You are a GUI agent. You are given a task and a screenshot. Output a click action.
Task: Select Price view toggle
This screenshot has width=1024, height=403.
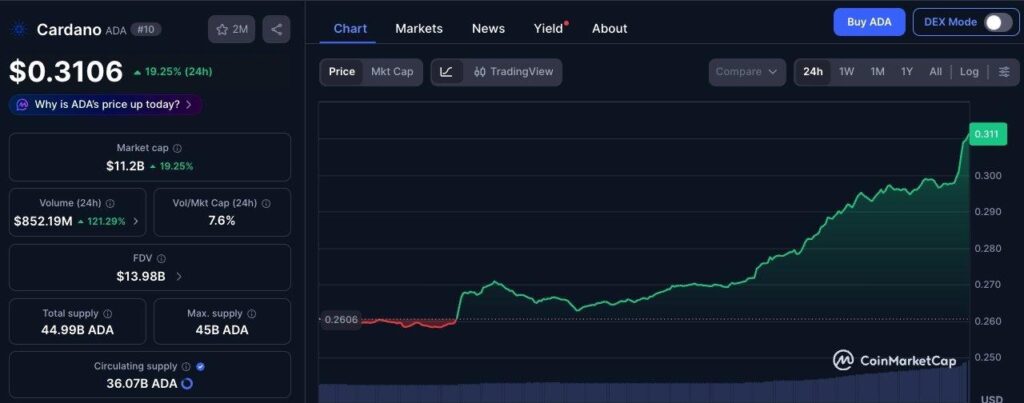tap(342, 72)
